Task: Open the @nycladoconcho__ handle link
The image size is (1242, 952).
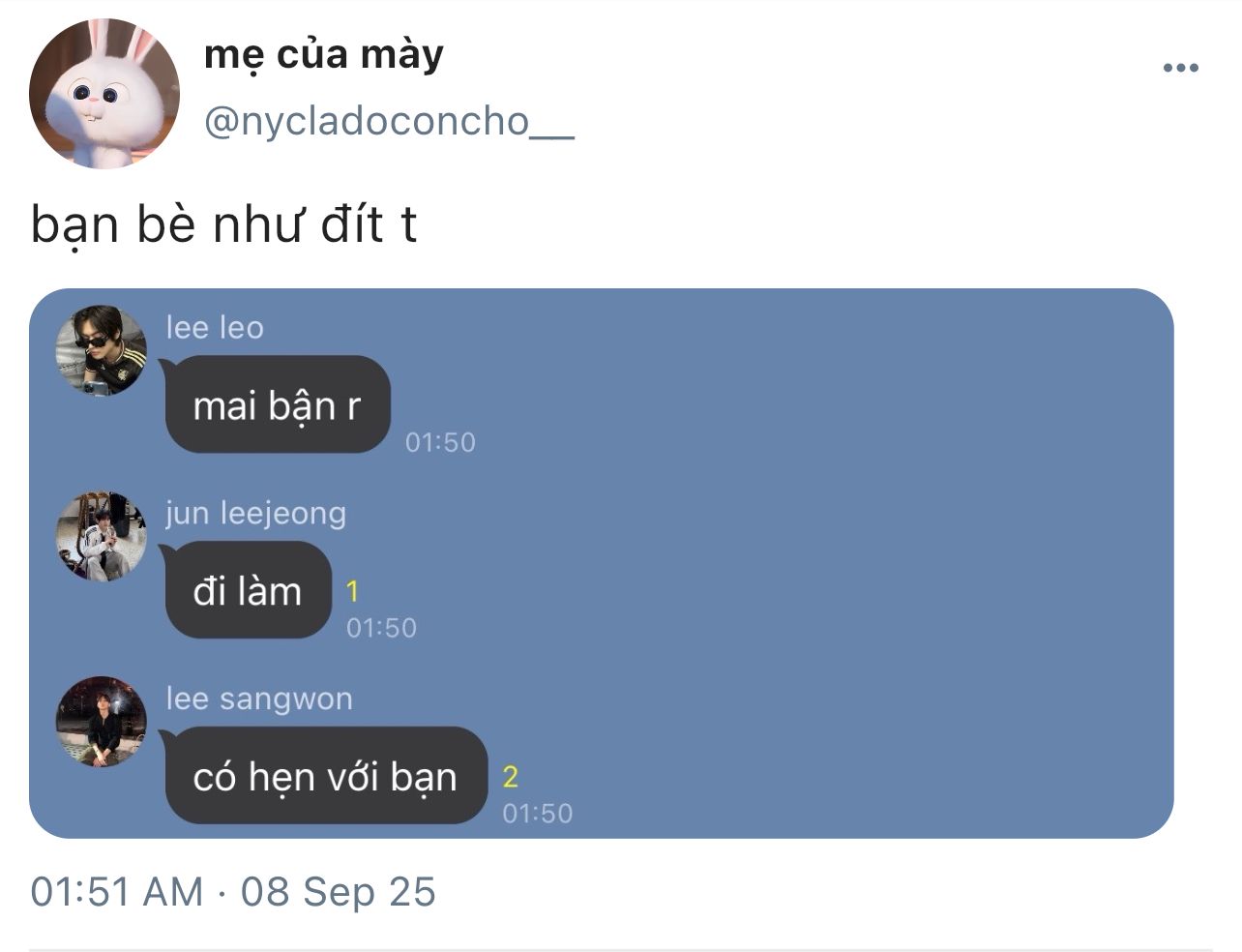Action: pyautogui.click(x=390, y=122)
